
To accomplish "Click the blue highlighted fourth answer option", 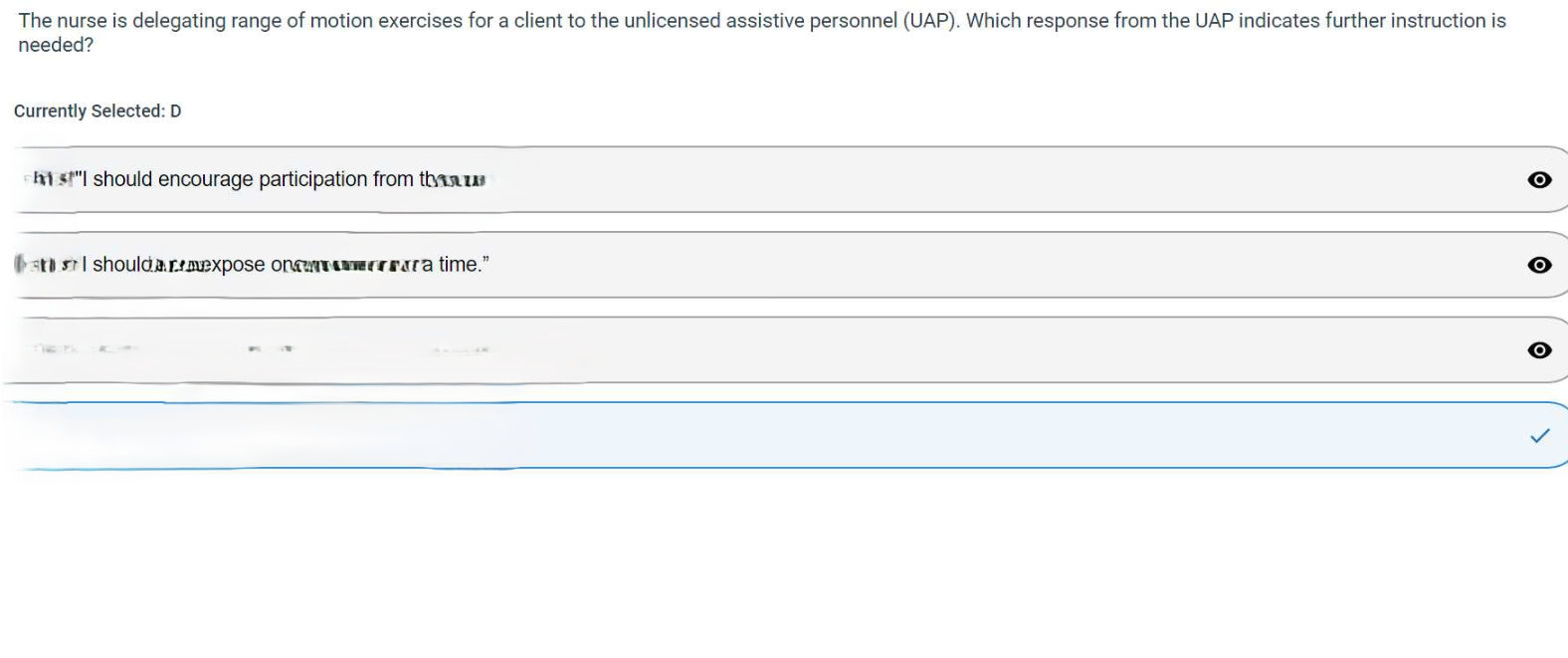I will 696,436.
